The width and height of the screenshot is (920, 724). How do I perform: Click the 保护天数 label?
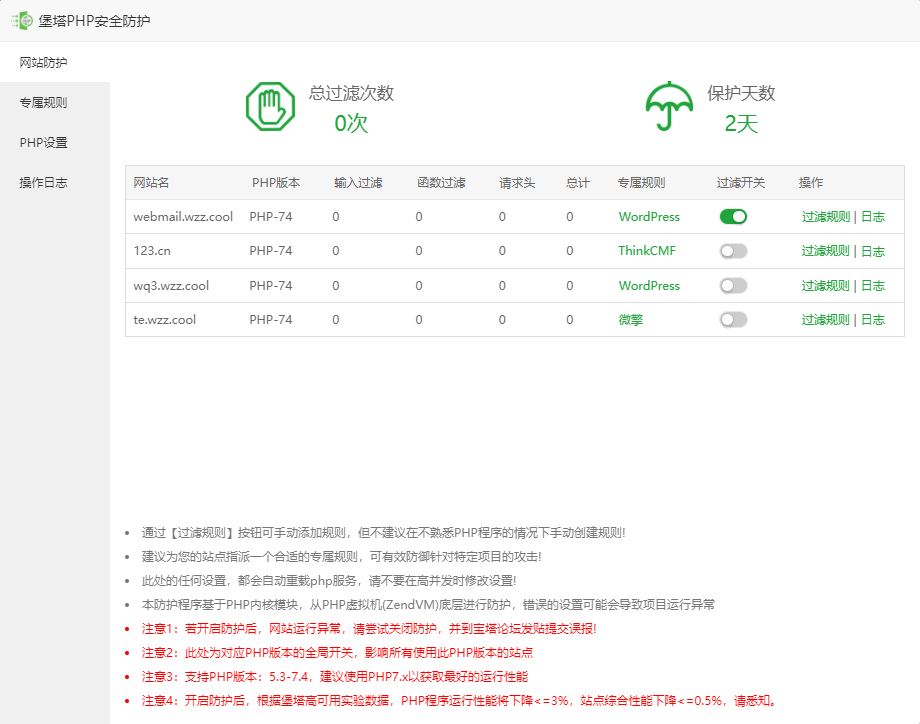[x=741, y=93]
